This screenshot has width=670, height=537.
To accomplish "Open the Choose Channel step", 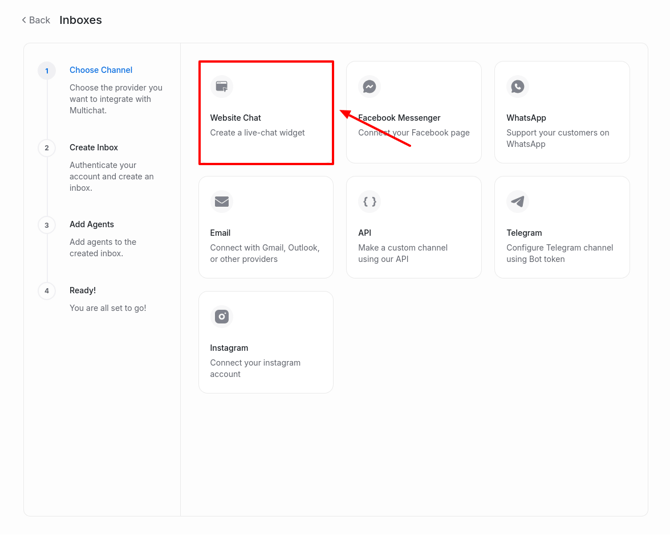I will coord(101,70).
